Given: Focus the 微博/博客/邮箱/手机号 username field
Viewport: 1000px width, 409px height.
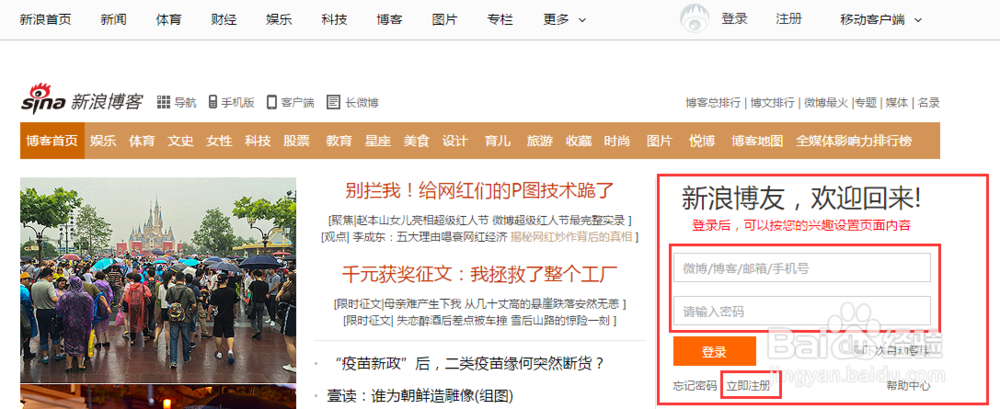Looking at the screenshot, I should click(x=802, y=268).
